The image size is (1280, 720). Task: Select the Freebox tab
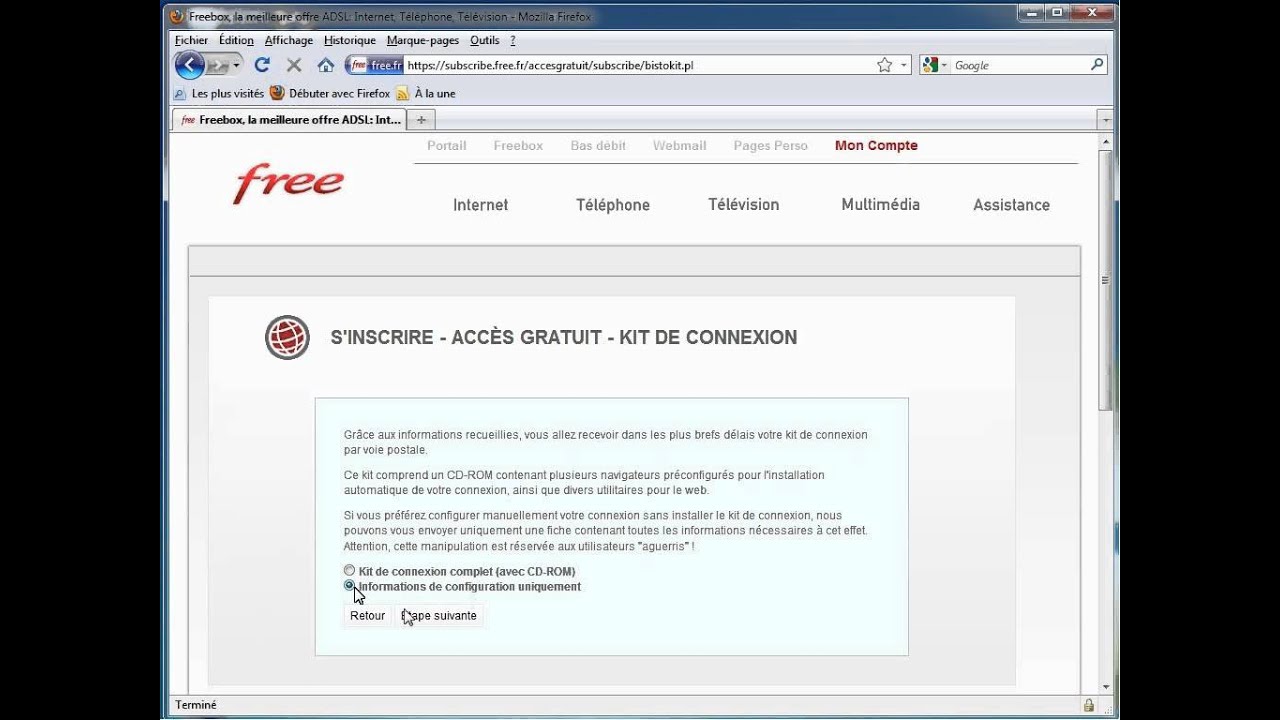(x=291, y=119)
